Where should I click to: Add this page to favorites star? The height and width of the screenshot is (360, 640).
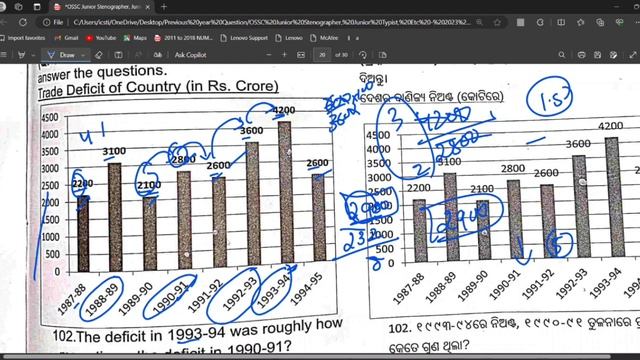[498, 22]
